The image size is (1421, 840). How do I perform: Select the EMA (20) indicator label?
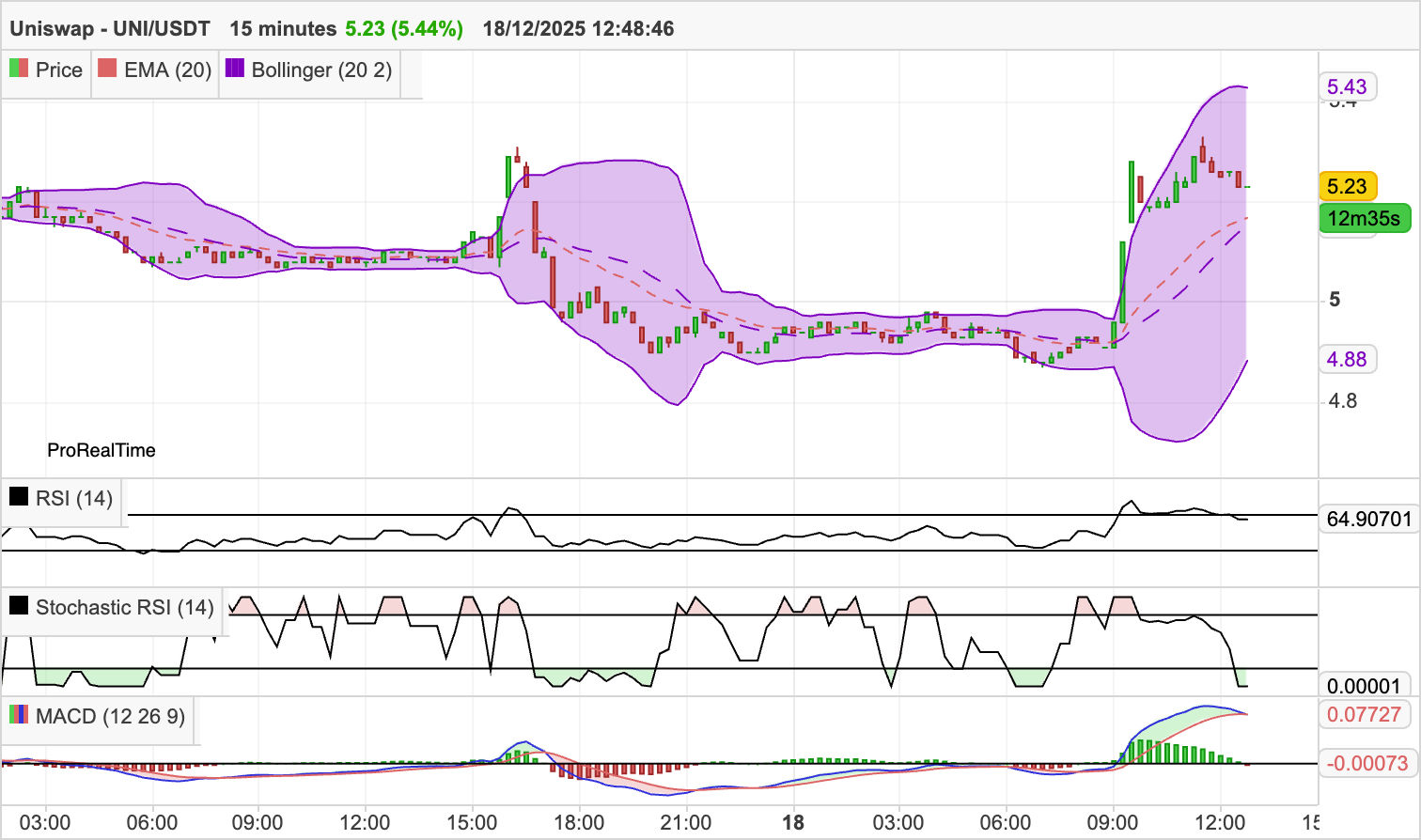tap(167, 70)
